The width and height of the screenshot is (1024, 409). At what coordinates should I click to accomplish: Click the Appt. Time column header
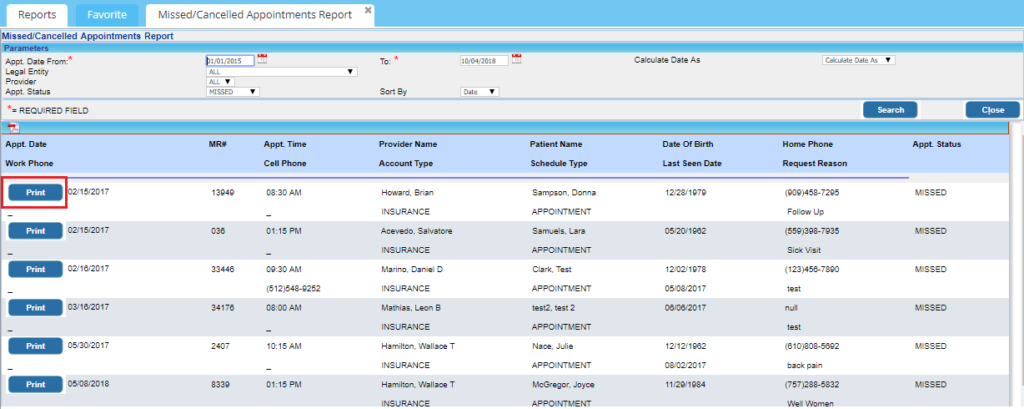[x=285, y=144]
